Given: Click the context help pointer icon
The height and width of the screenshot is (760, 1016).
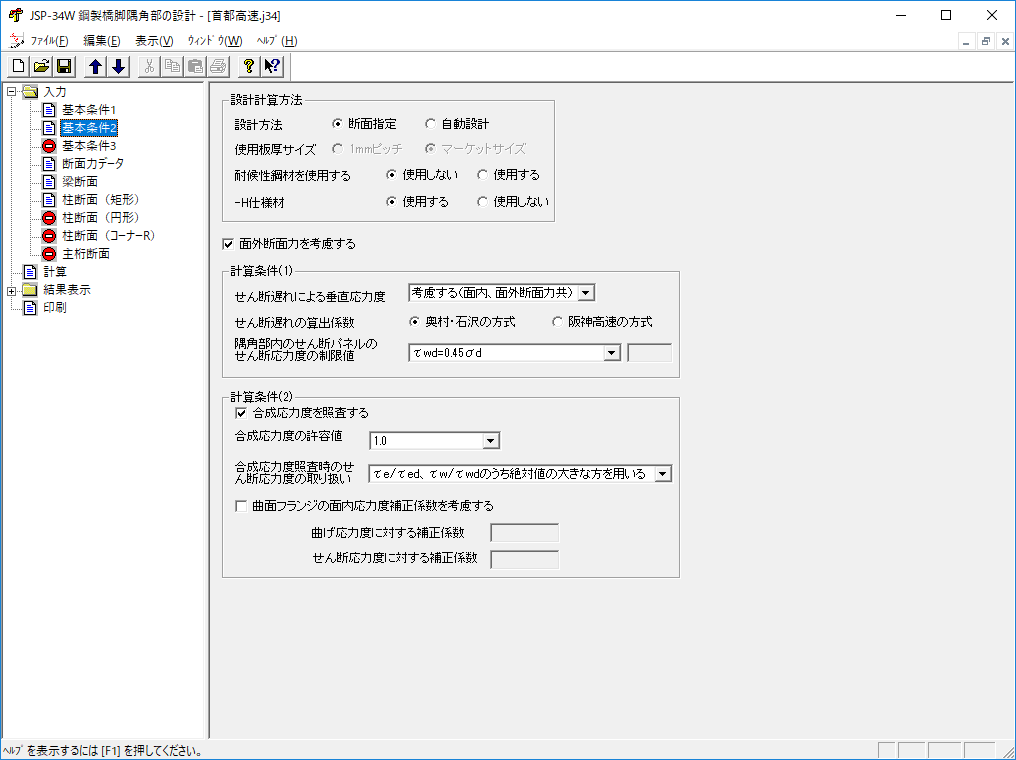Looking at the screenshot, I should coord(272,67).
